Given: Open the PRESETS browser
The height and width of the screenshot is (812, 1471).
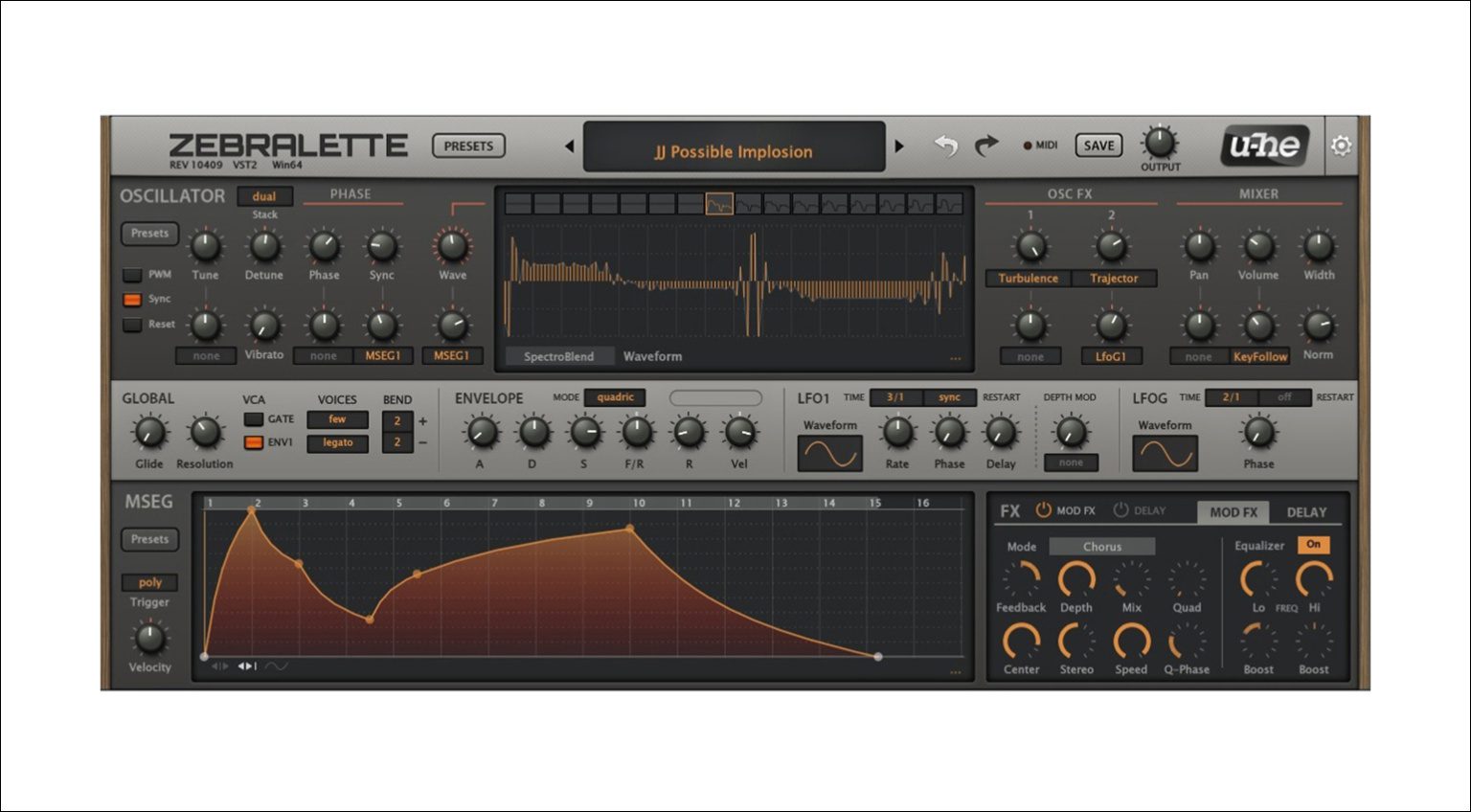Looking at the screenshot, I should pos(468,145).
